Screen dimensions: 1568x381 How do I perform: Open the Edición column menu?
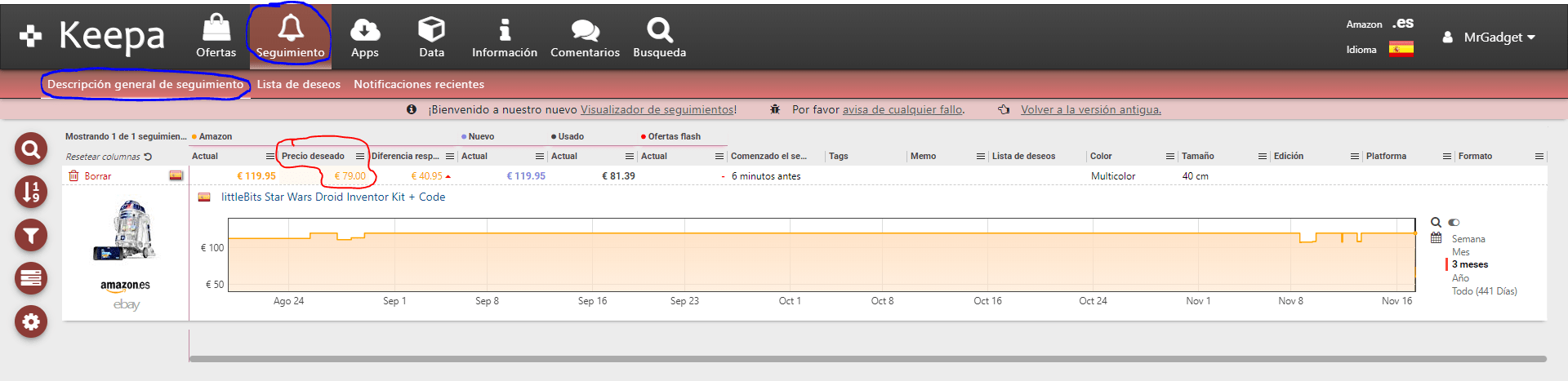pyautogui.click(x=1355, y=157)
